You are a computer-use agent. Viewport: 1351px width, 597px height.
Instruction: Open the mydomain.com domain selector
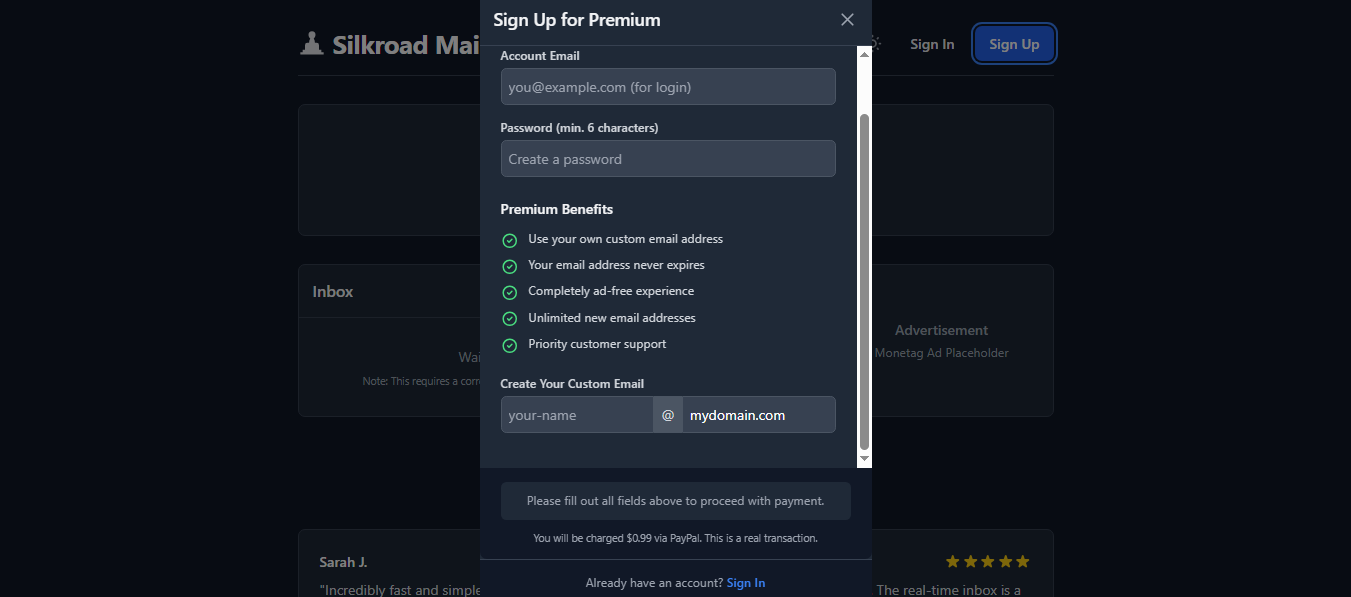(x=758, y=415)
